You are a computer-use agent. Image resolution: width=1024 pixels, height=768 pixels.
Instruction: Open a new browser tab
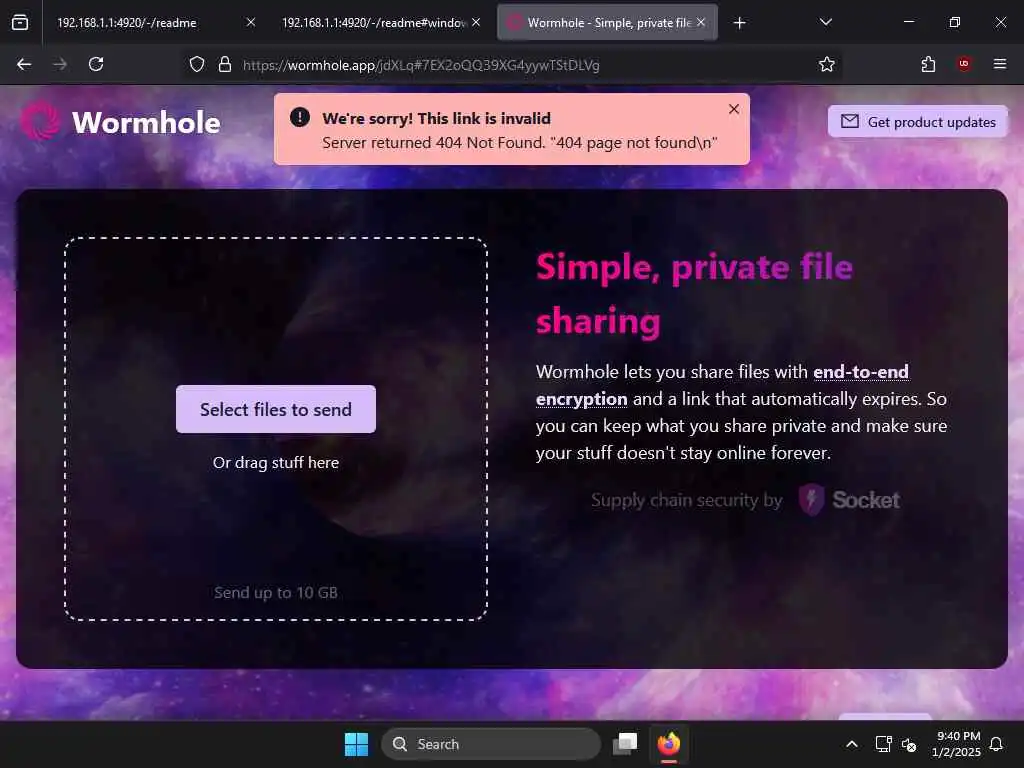pos(739,23)
